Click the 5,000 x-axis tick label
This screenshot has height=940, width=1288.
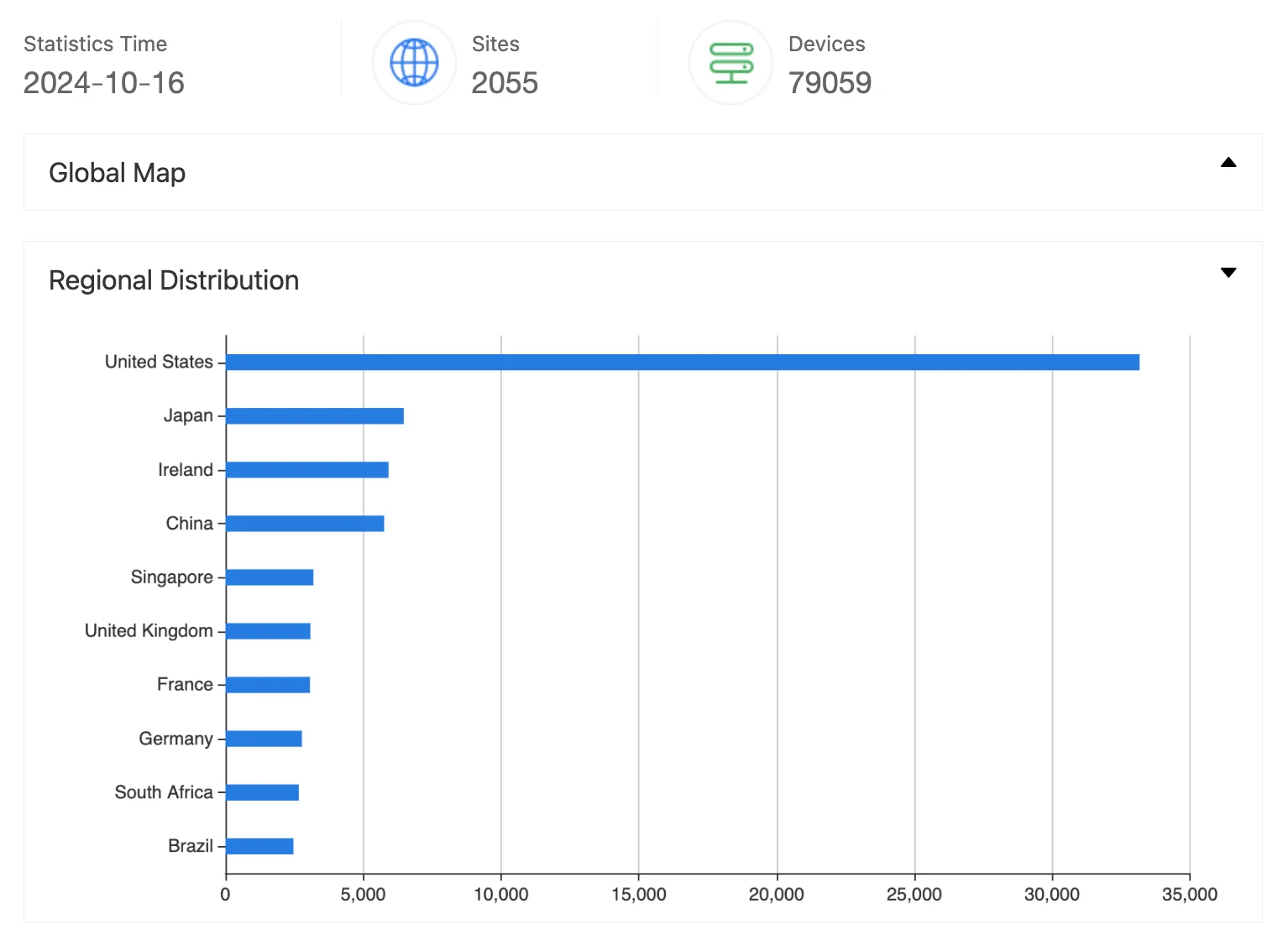[363, 895]
